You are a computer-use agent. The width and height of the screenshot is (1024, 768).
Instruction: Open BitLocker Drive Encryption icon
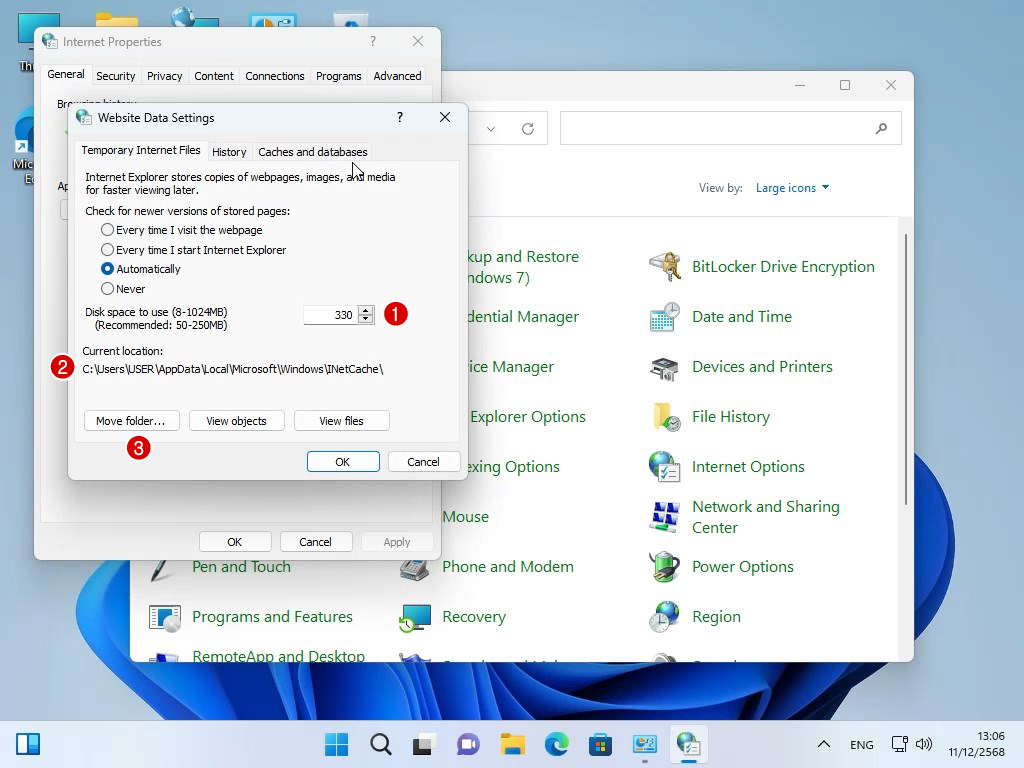[x=665, y=267]
